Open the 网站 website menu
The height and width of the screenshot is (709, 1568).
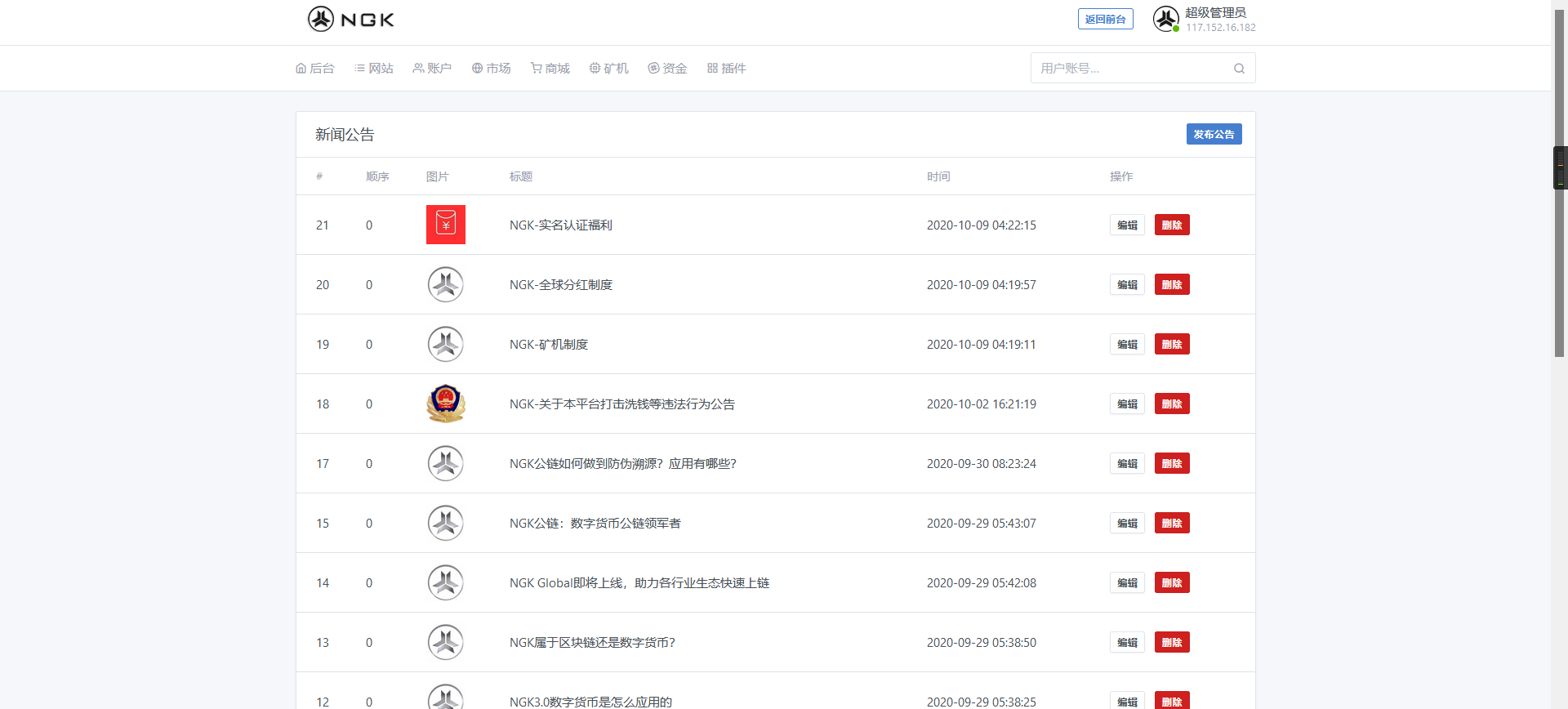tap(374, 69)
